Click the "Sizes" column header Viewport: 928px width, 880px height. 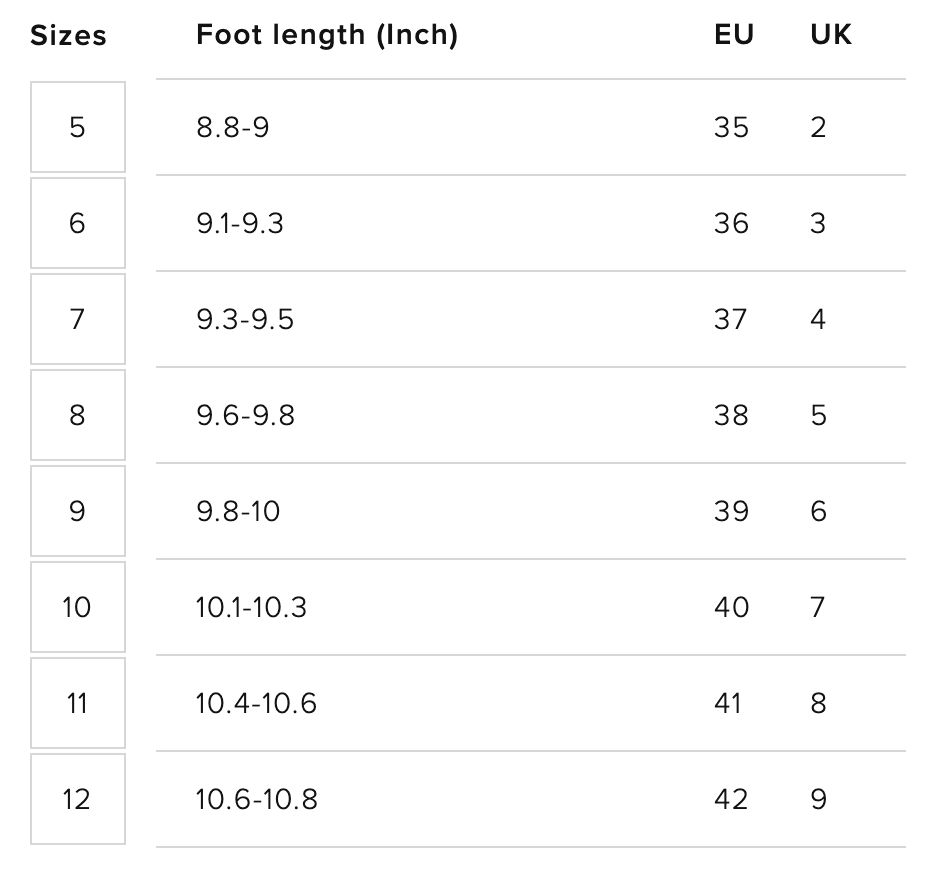pos(68,36)
